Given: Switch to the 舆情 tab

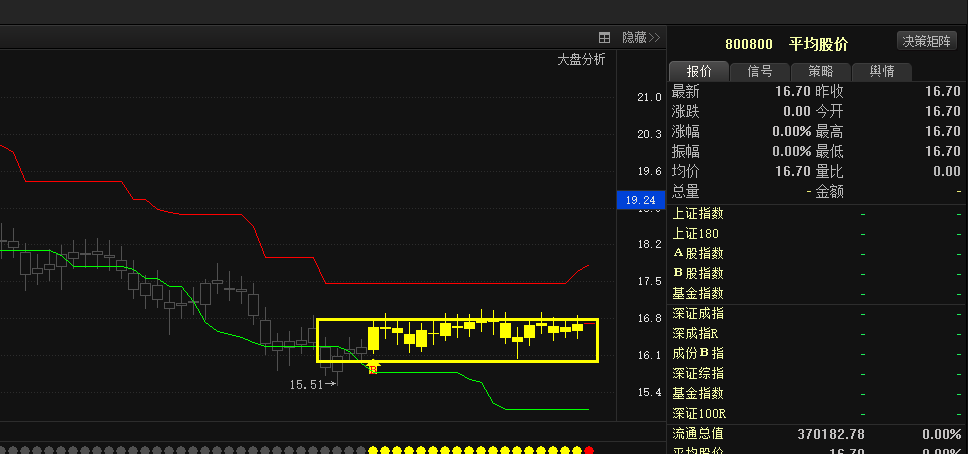Looking at the screenshot, I should 882,72.
